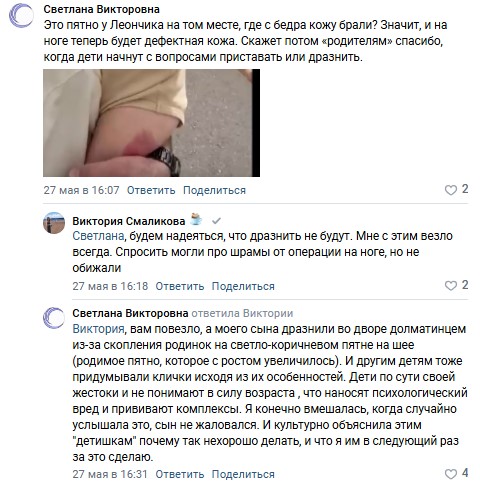Like Viktoria Smalikova's reply with the heart
This screenshot has height=482, width=480.
point(451,286)
